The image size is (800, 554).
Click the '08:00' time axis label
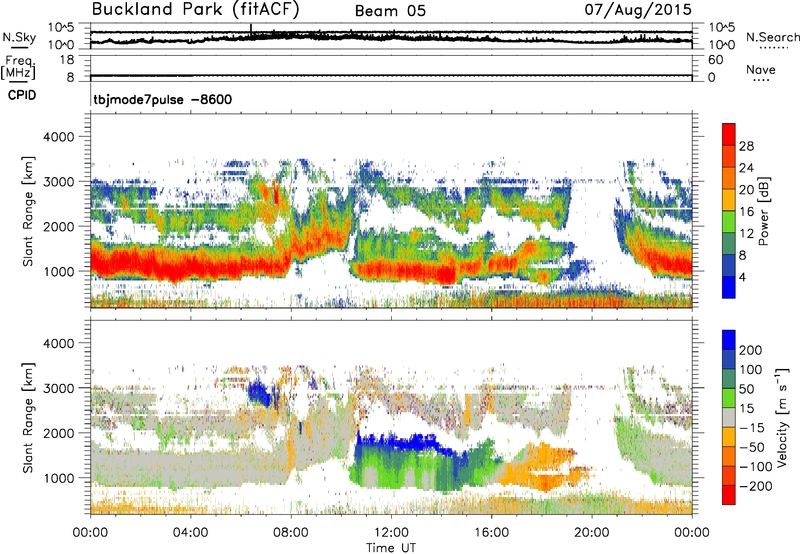click(x=291, y=533)
